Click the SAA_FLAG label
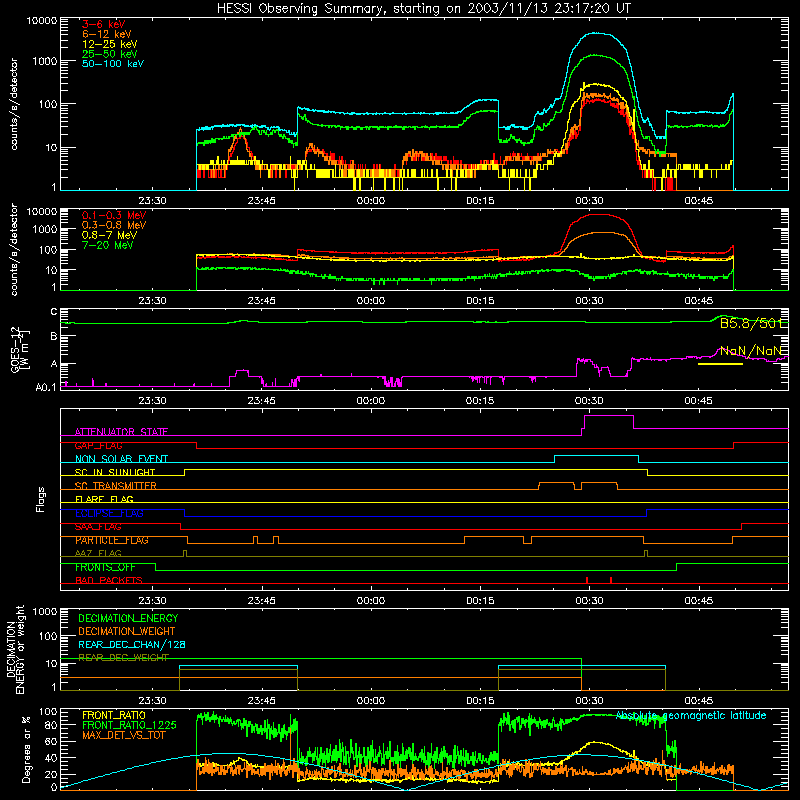 pos(98,527)
